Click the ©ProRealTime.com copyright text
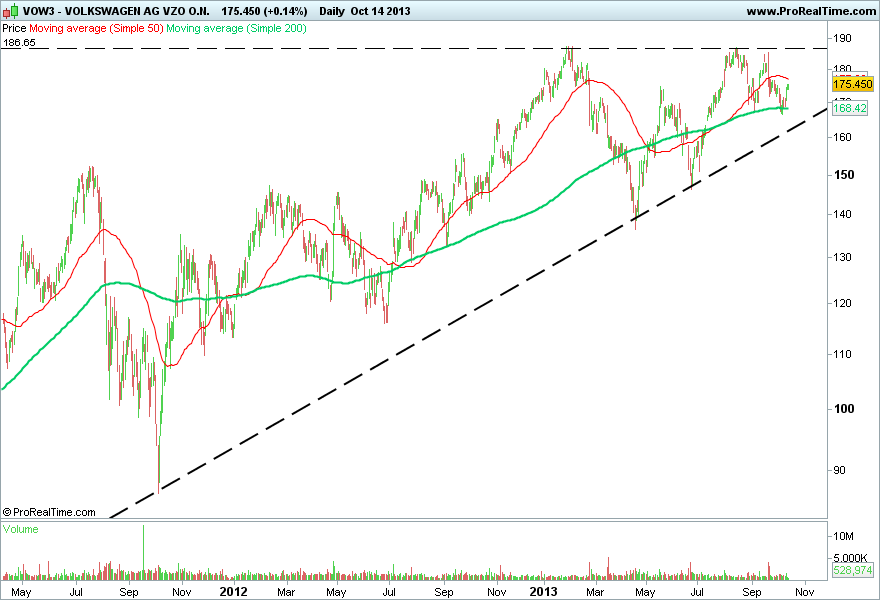 [x=49, y=512]
